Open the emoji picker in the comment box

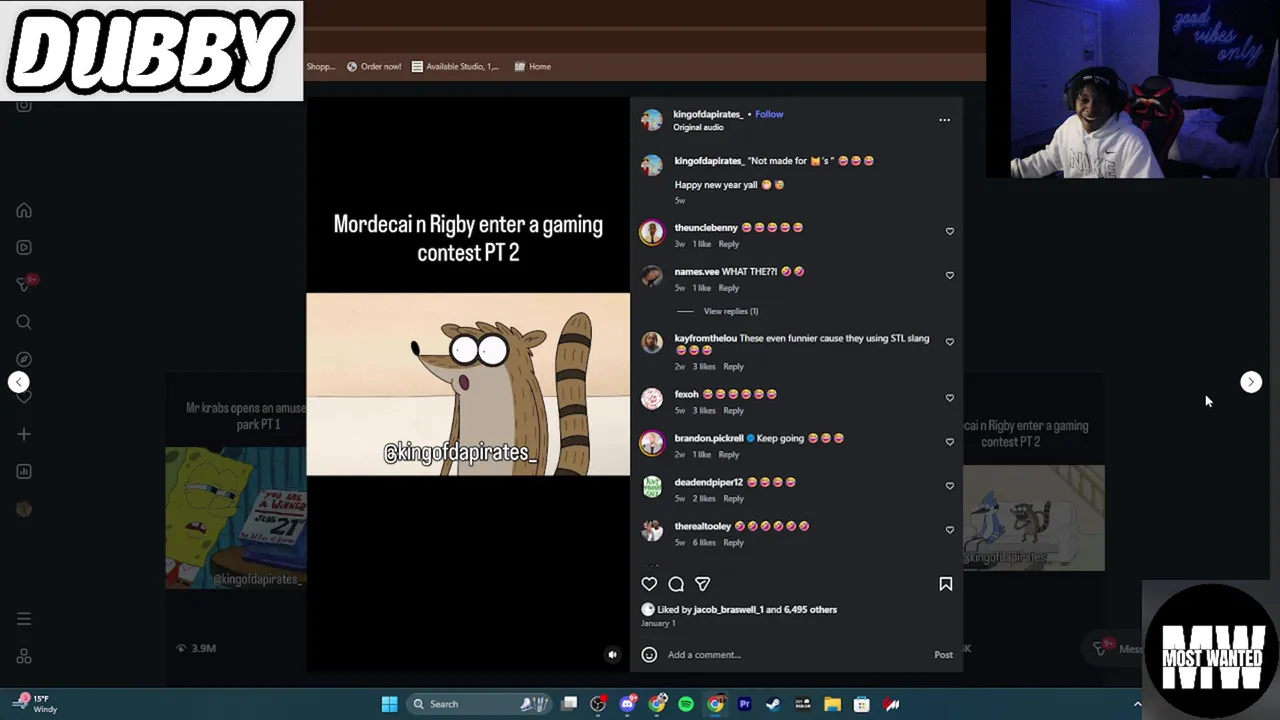point(649,655)
